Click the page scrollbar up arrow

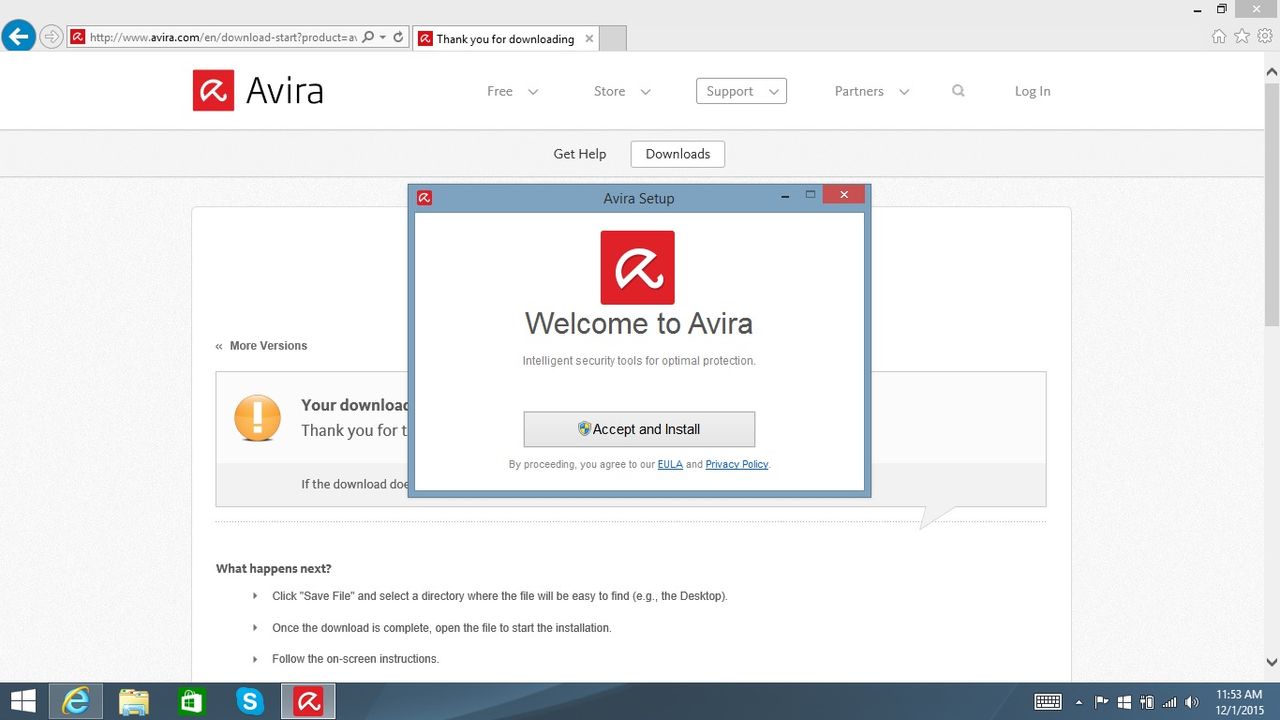(x=1272, y=72)
